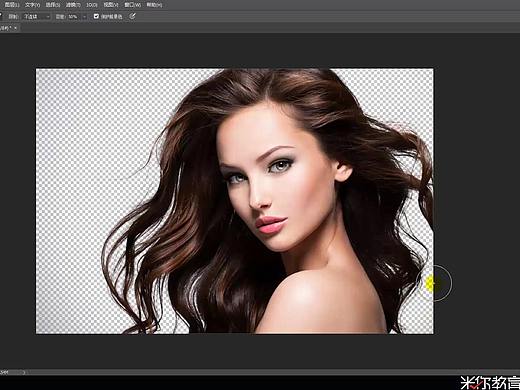Image resolution: width=520 pixels, height=390 pixels.
Task: Open the 滤镜 (Filter) menu
Action: point(73,5)
